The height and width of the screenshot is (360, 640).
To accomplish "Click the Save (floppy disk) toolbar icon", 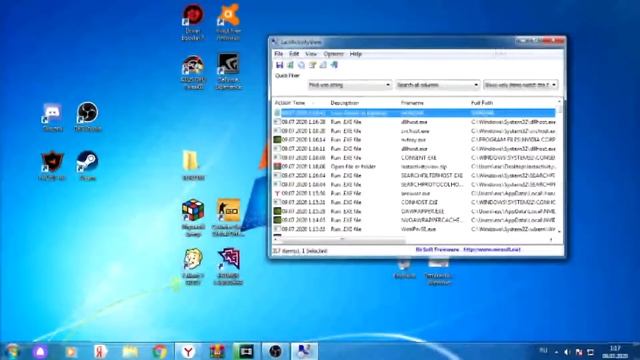I will point(280,65).
